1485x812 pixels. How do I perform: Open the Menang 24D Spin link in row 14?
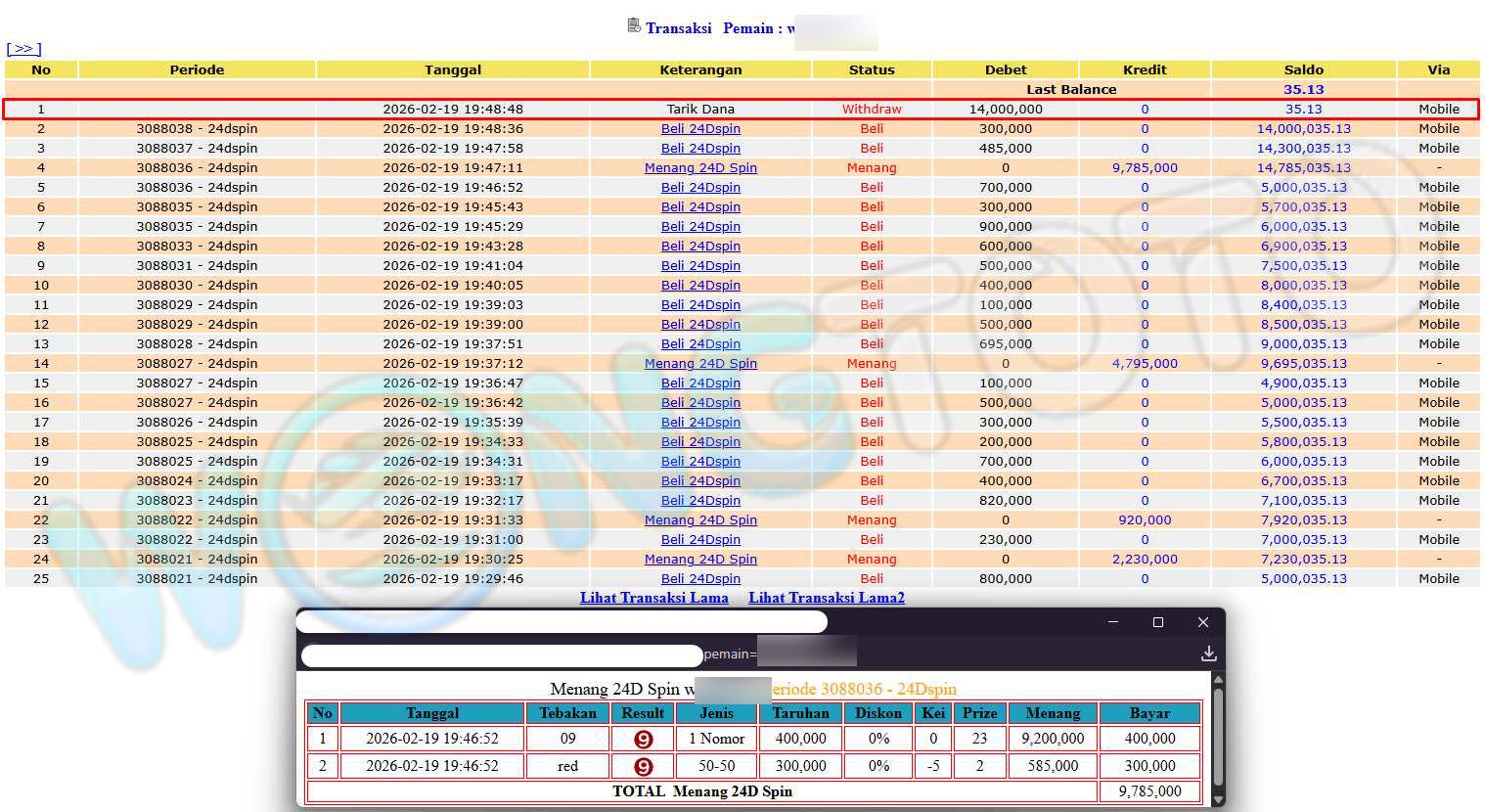[700, 363]
